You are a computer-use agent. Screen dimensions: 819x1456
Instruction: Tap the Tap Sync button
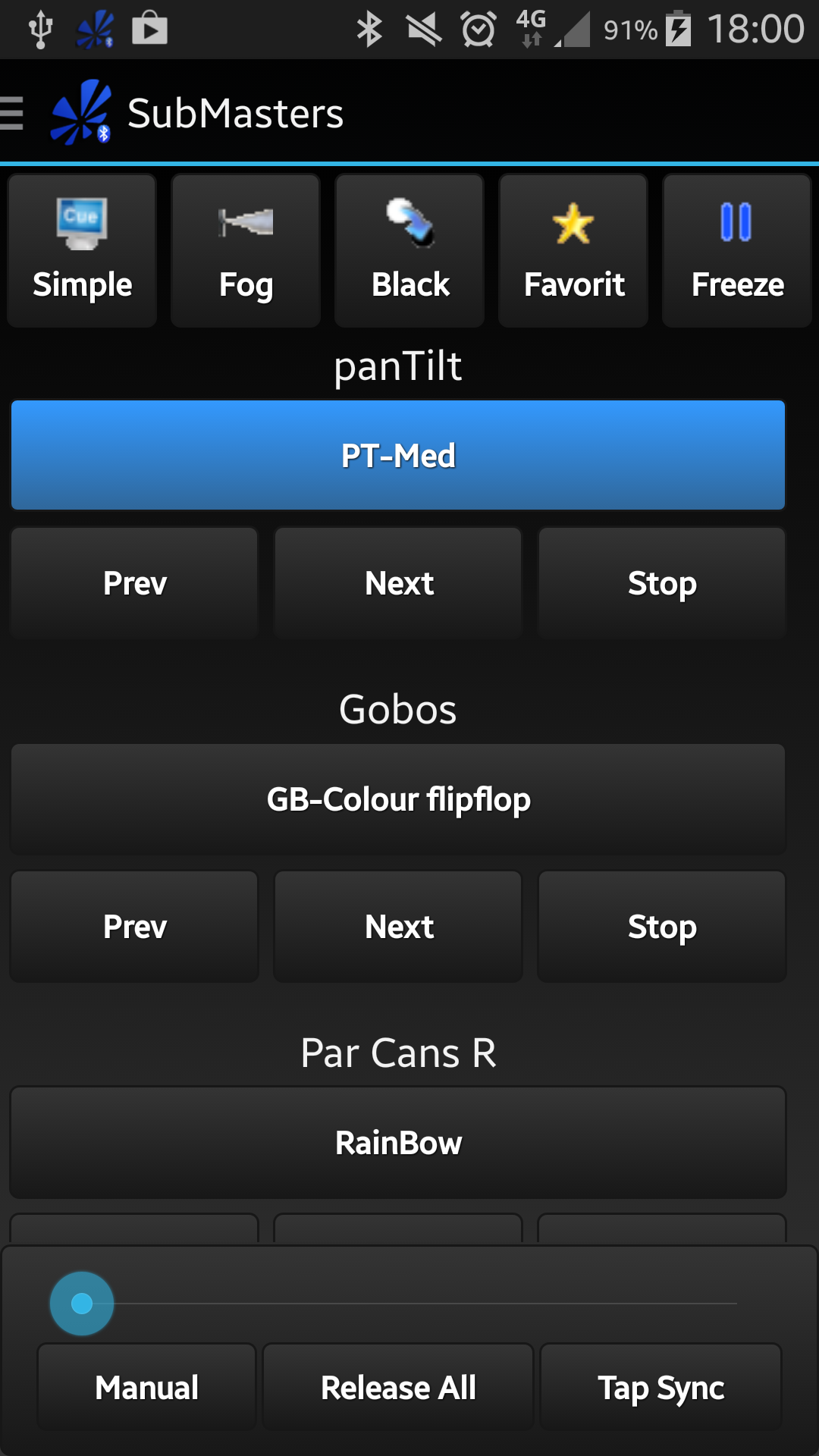[x=661, y=1388]
